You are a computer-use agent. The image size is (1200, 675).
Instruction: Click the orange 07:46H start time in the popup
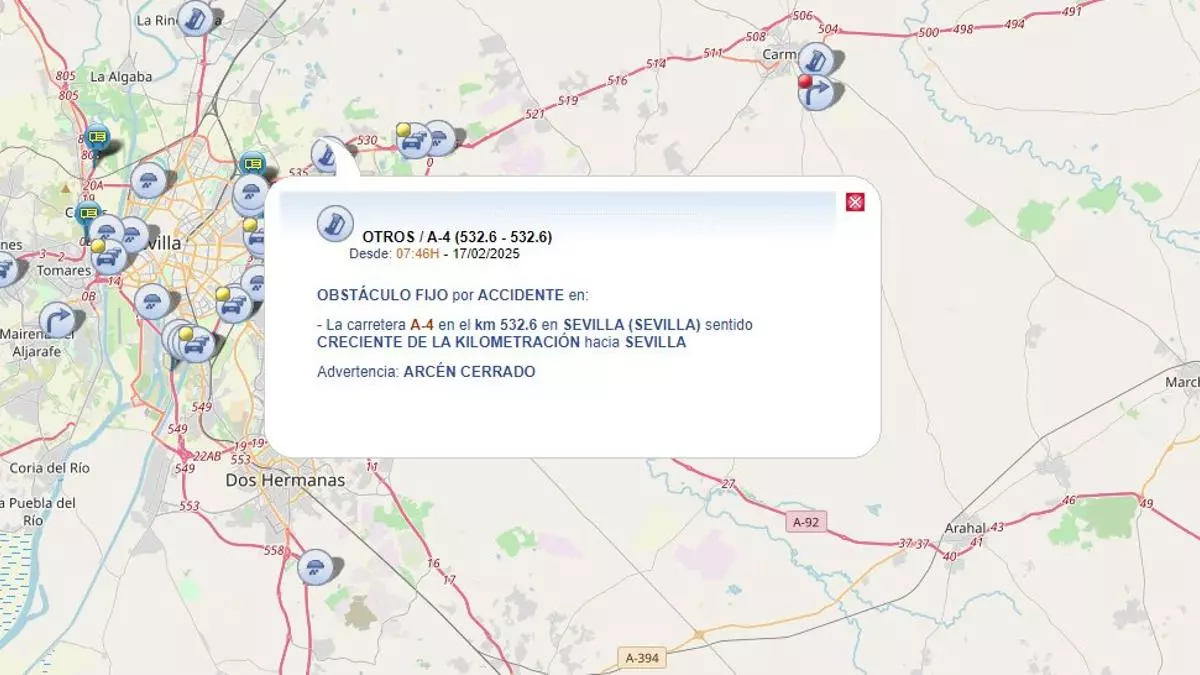click(417, 253)
